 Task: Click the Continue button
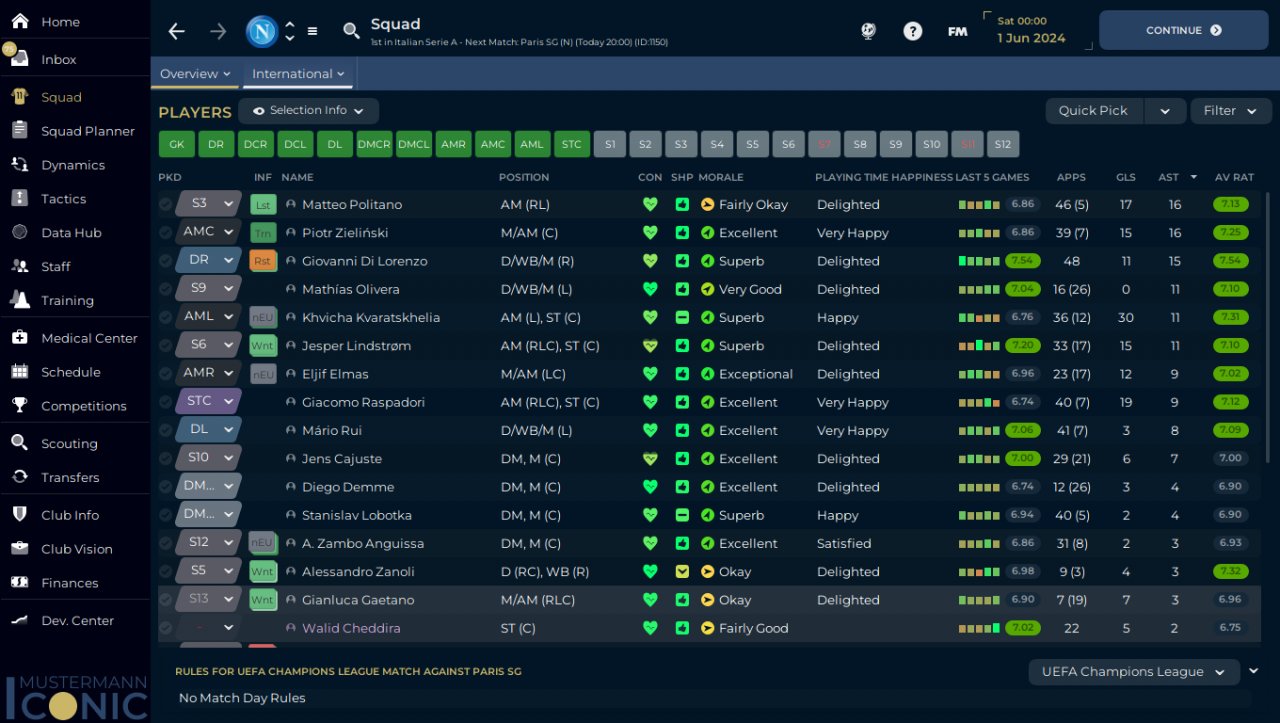(x=1184, y=31)
